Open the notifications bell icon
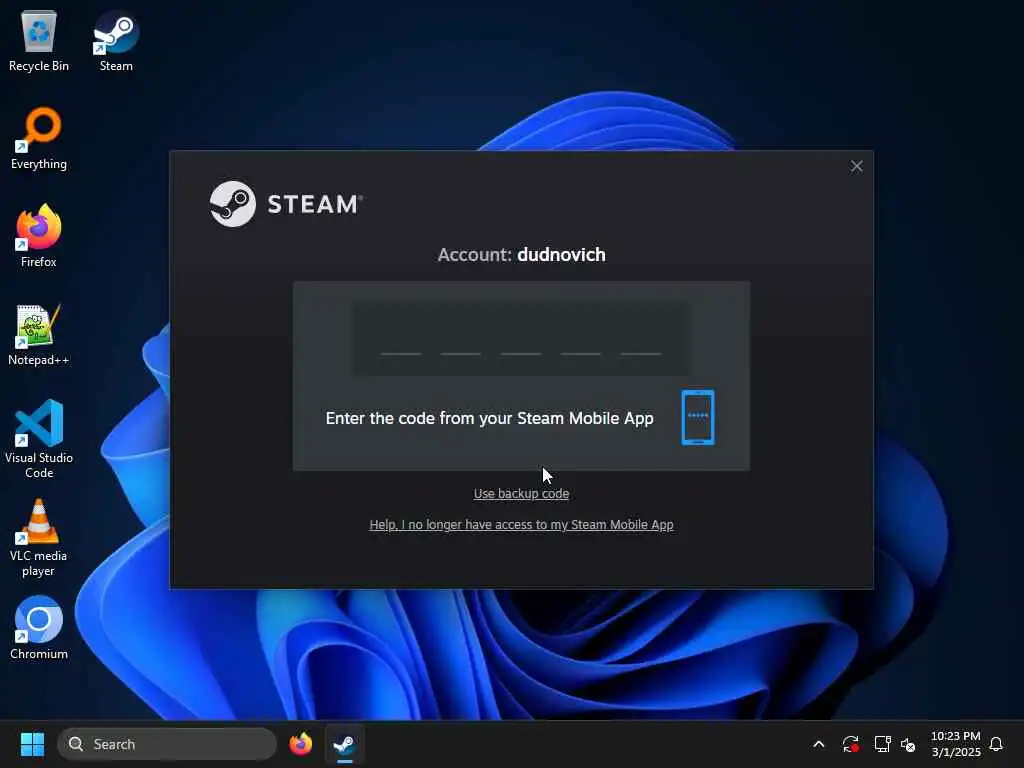1024x768 pixels. (x=996, y=744)
